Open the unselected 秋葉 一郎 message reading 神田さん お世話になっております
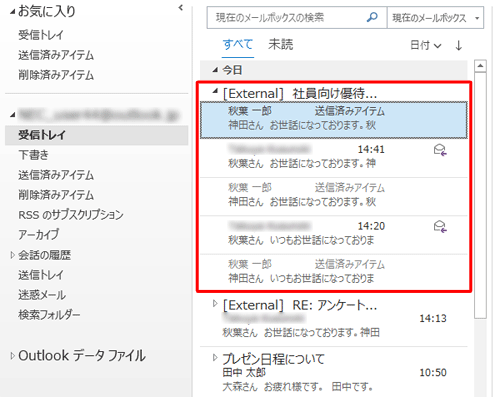 (x=334, y=196)
